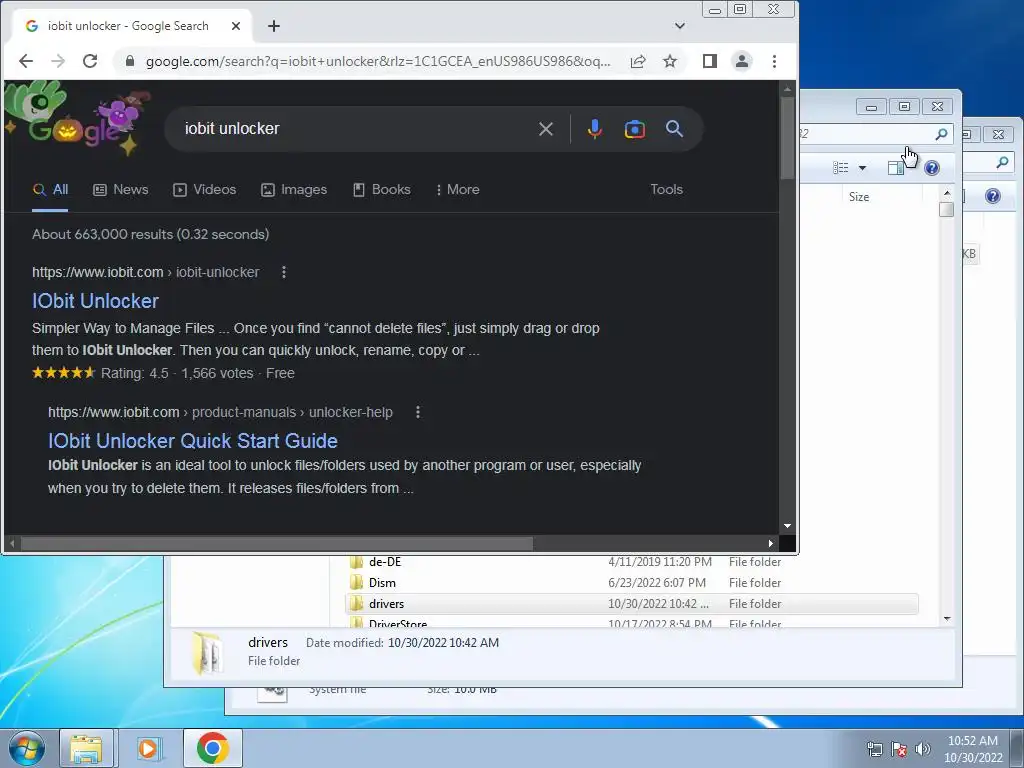Click the iobit unlocker search field
This screenshot has height=768, width=1024.
point(353,129)
